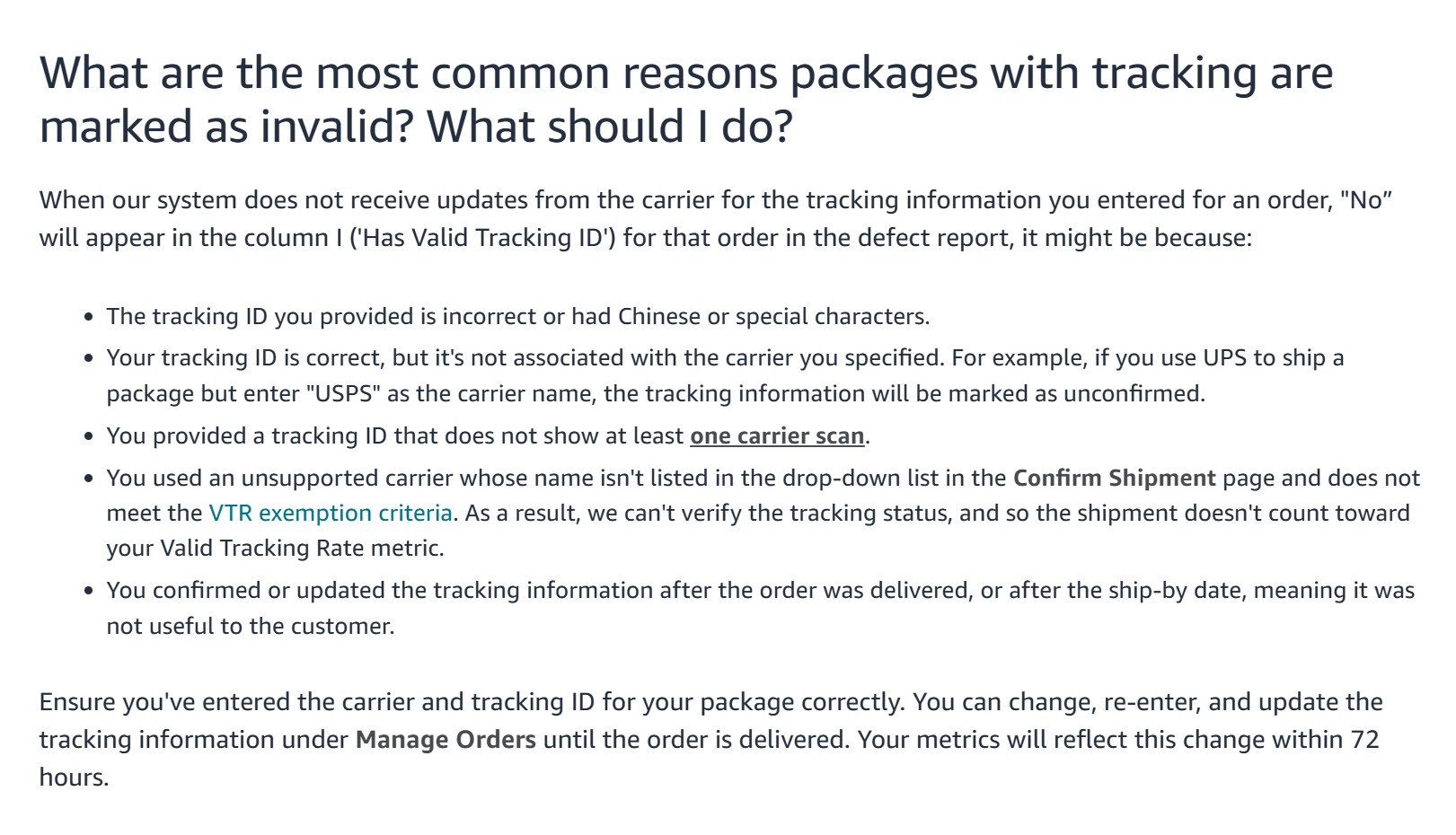Viewport: 1456px width, 835px height.
Task: Click the bullet about tracking confirmed after delivery
Action: [761, 608]
